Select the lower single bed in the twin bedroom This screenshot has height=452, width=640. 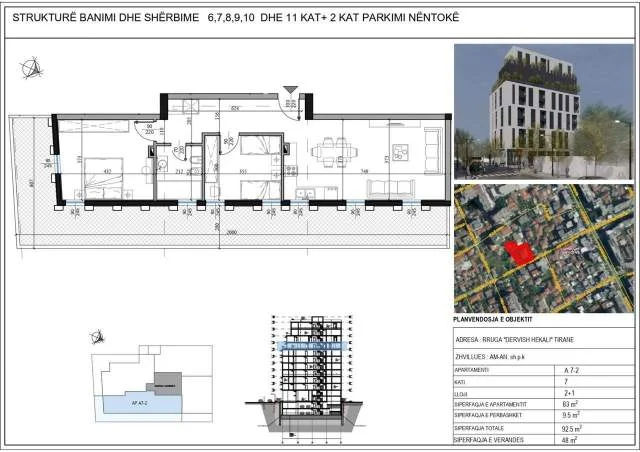pos(260,190)
